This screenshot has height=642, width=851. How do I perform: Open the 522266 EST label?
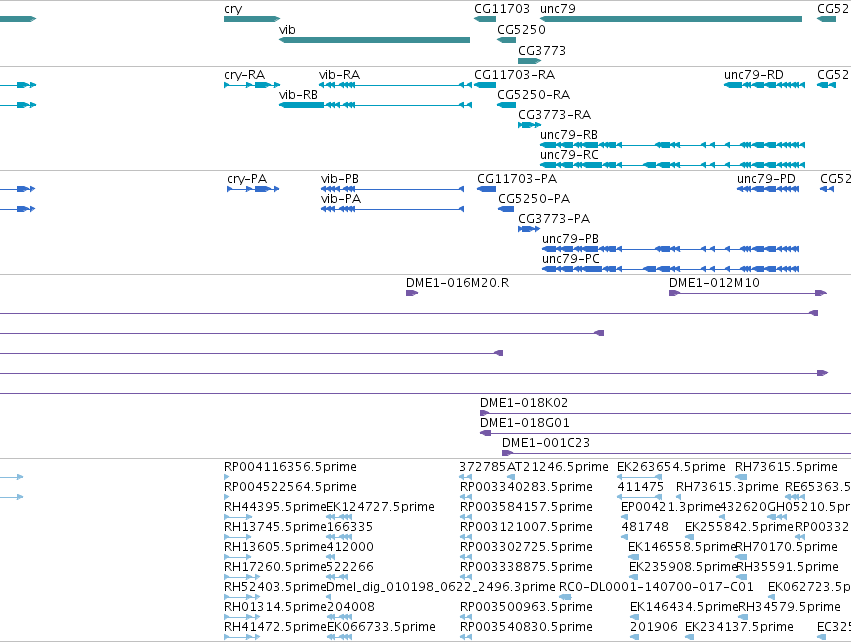(x=350, y=567)
